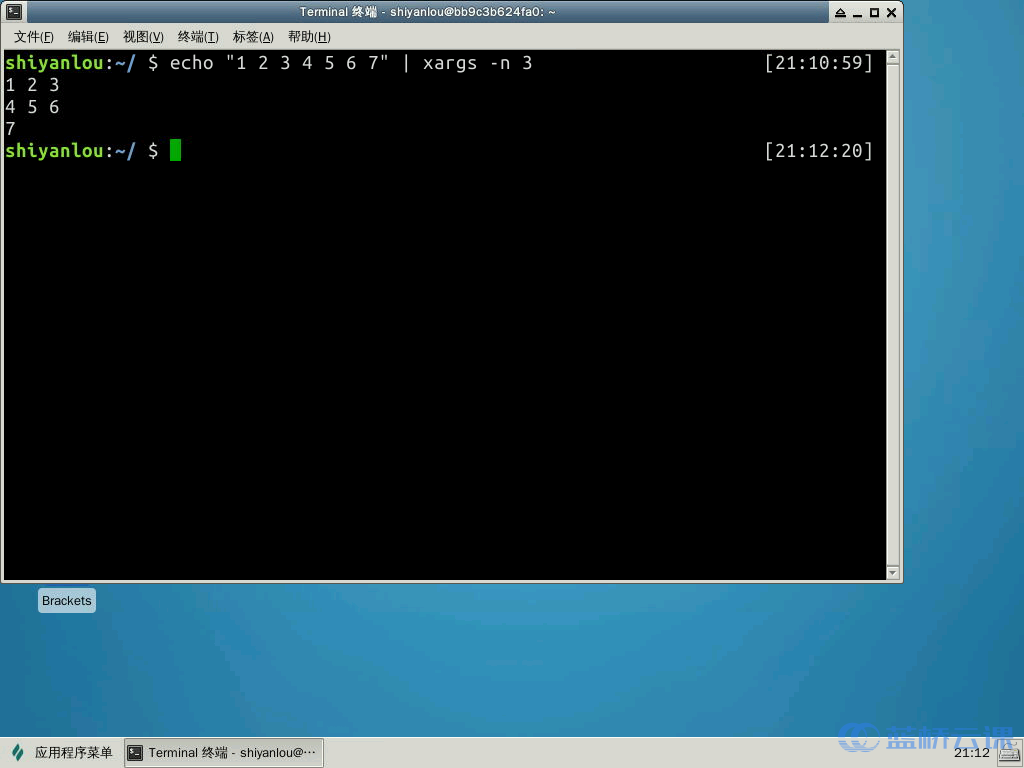Click the terminal scrollbar track

coord(893,300)
